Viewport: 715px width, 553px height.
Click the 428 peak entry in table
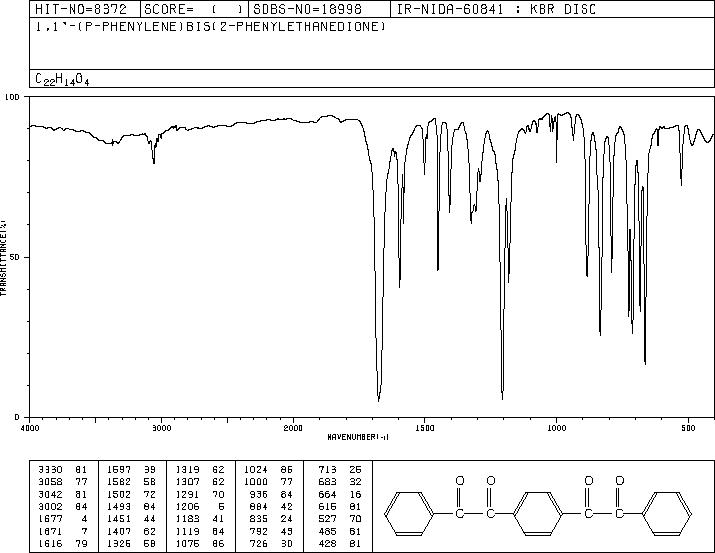click(x=340, y=544)
